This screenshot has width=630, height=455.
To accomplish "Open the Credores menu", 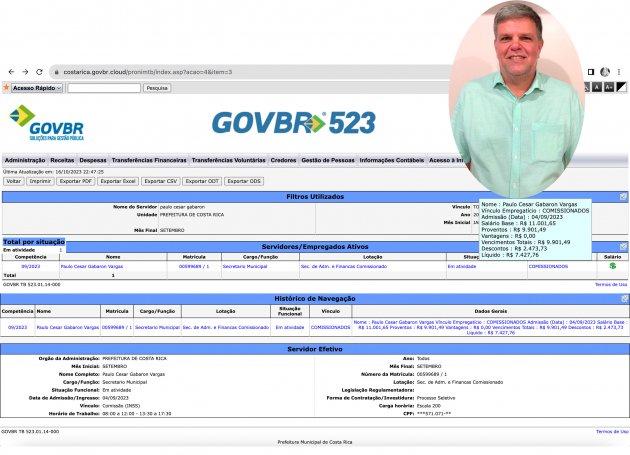I will click(x=283, y=160).
